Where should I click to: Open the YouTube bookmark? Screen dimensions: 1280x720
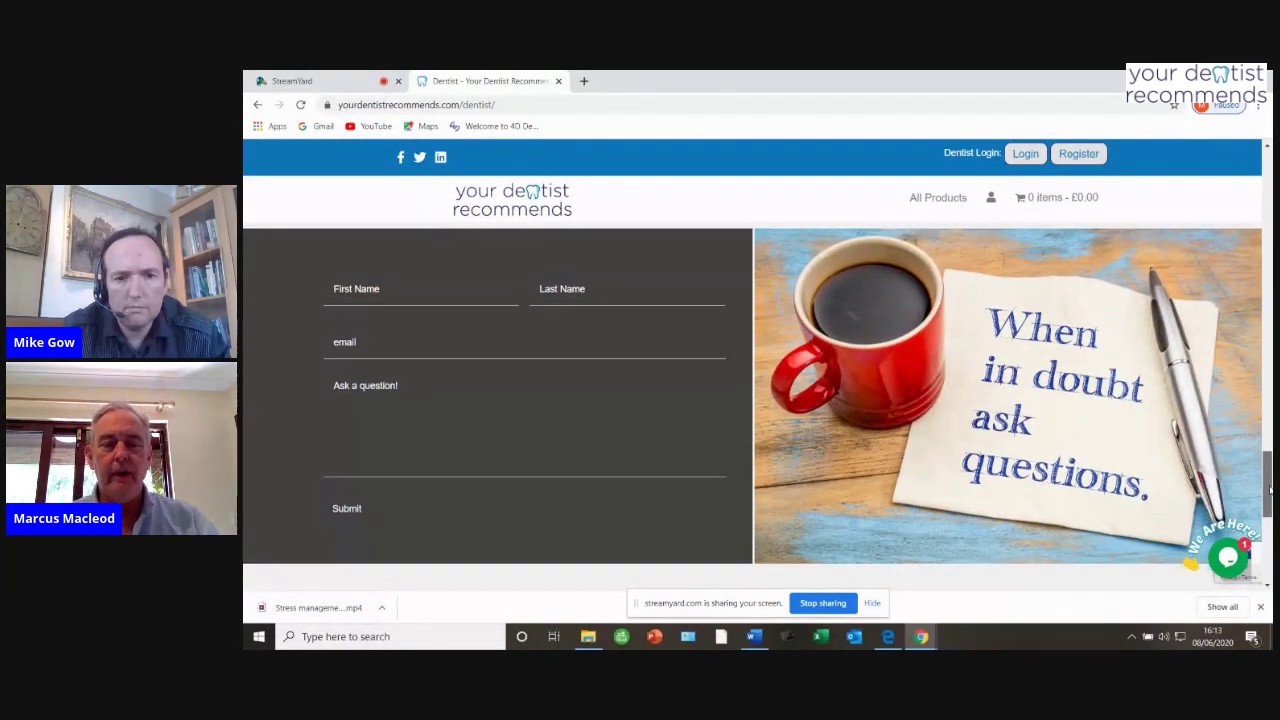pos(368,126)
